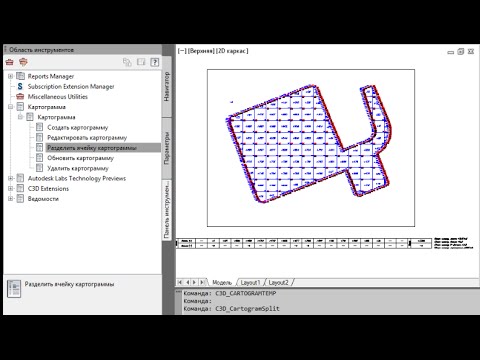The height and width of the screenshot is (360, 480).
Task: Go to next layout tab arrow
Action: [x=194, y=282]
